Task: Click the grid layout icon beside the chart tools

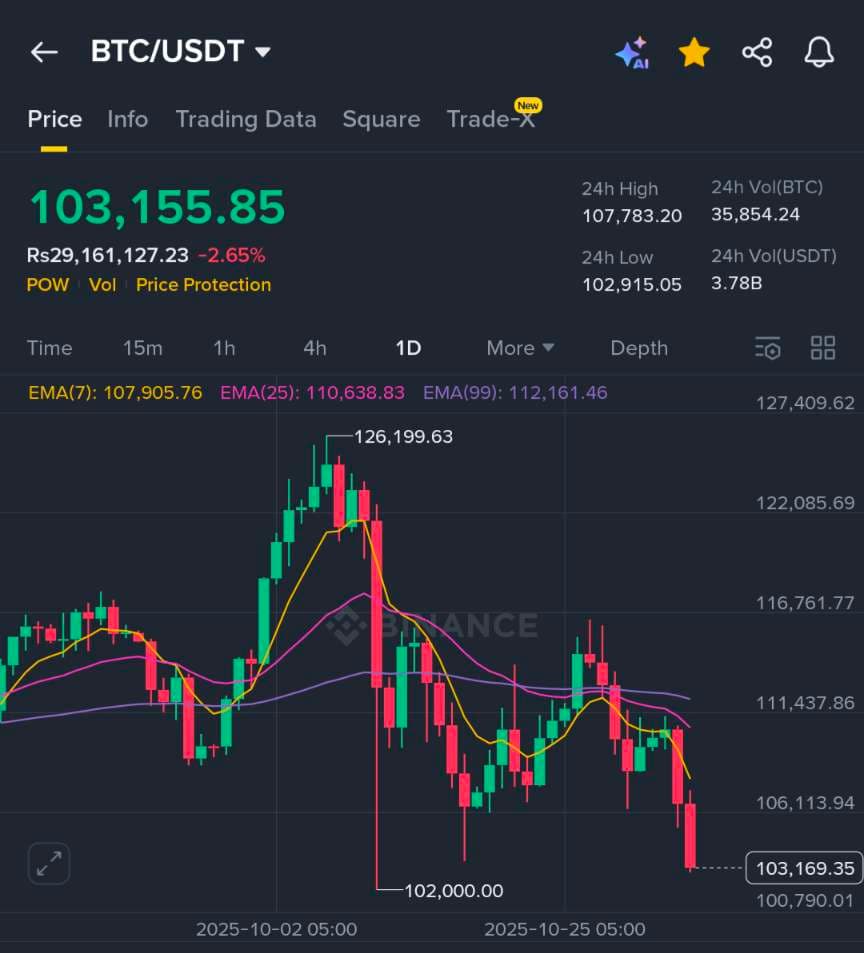Action: click(x=823, y=348)
